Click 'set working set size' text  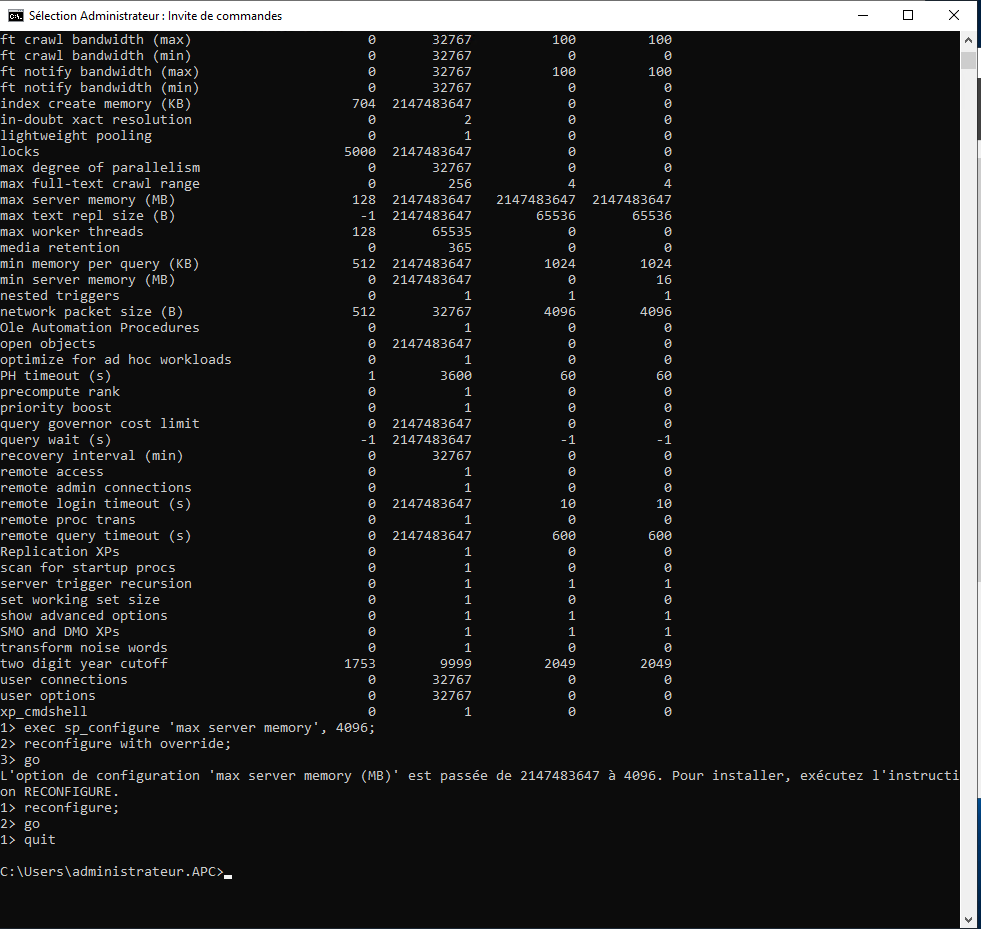[80, 599]
